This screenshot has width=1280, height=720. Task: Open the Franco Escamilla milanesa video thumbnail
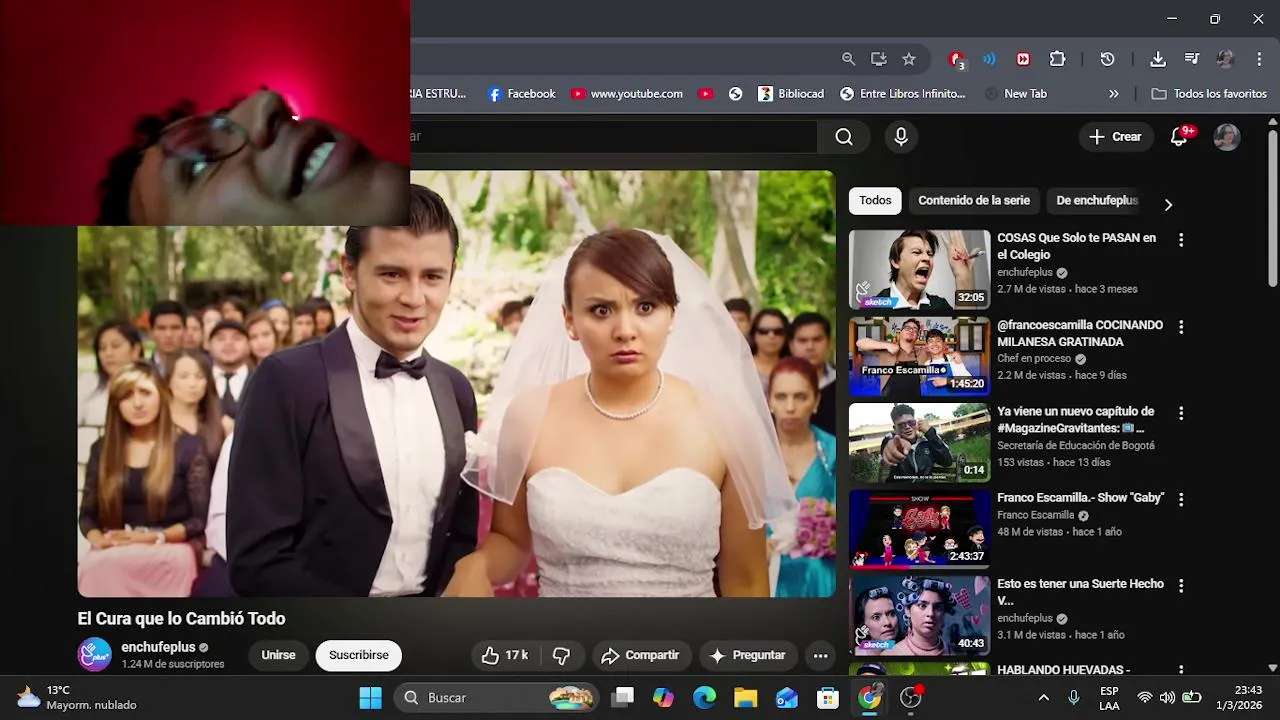(x=919, y=357)
